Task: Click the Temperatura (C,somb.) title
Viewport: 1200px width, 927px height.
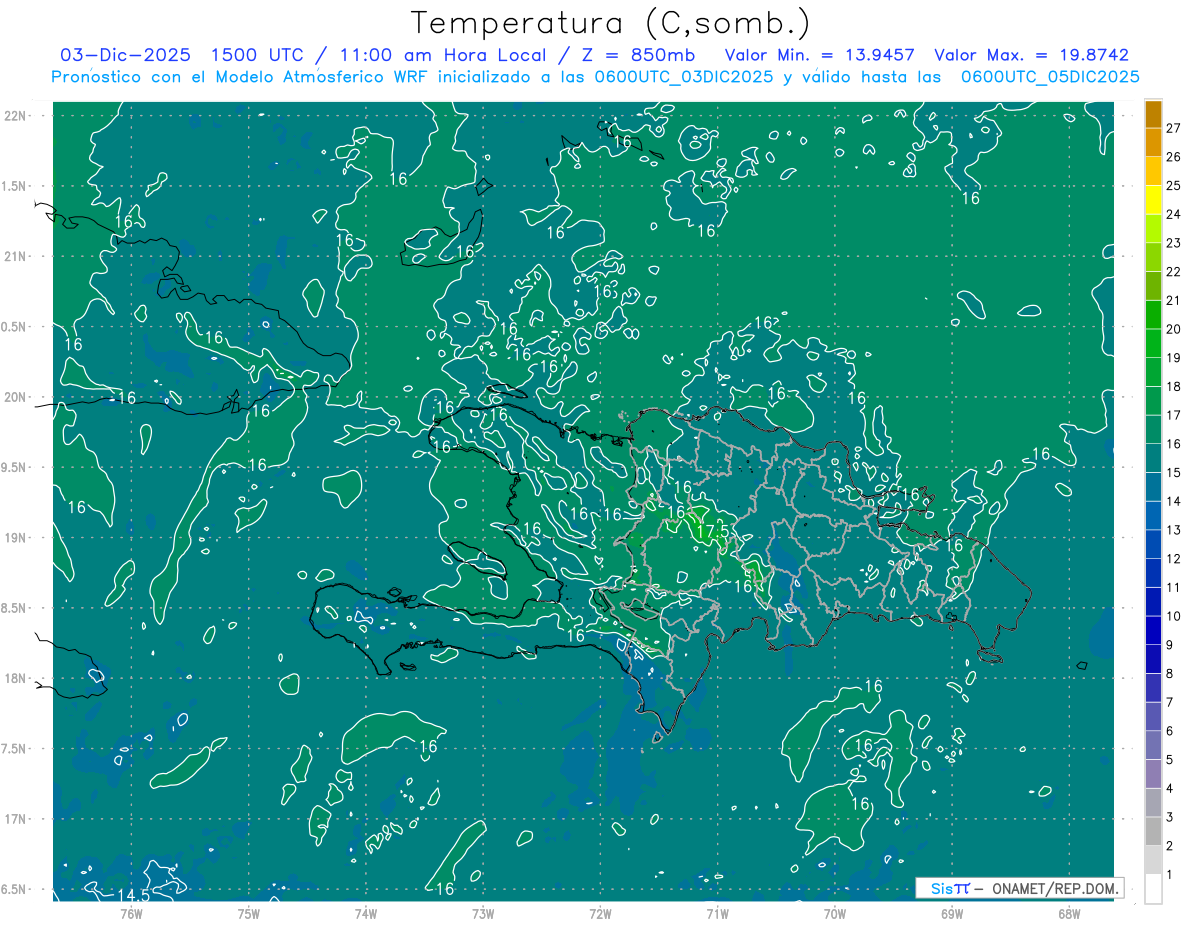Action: click(611, 22)
